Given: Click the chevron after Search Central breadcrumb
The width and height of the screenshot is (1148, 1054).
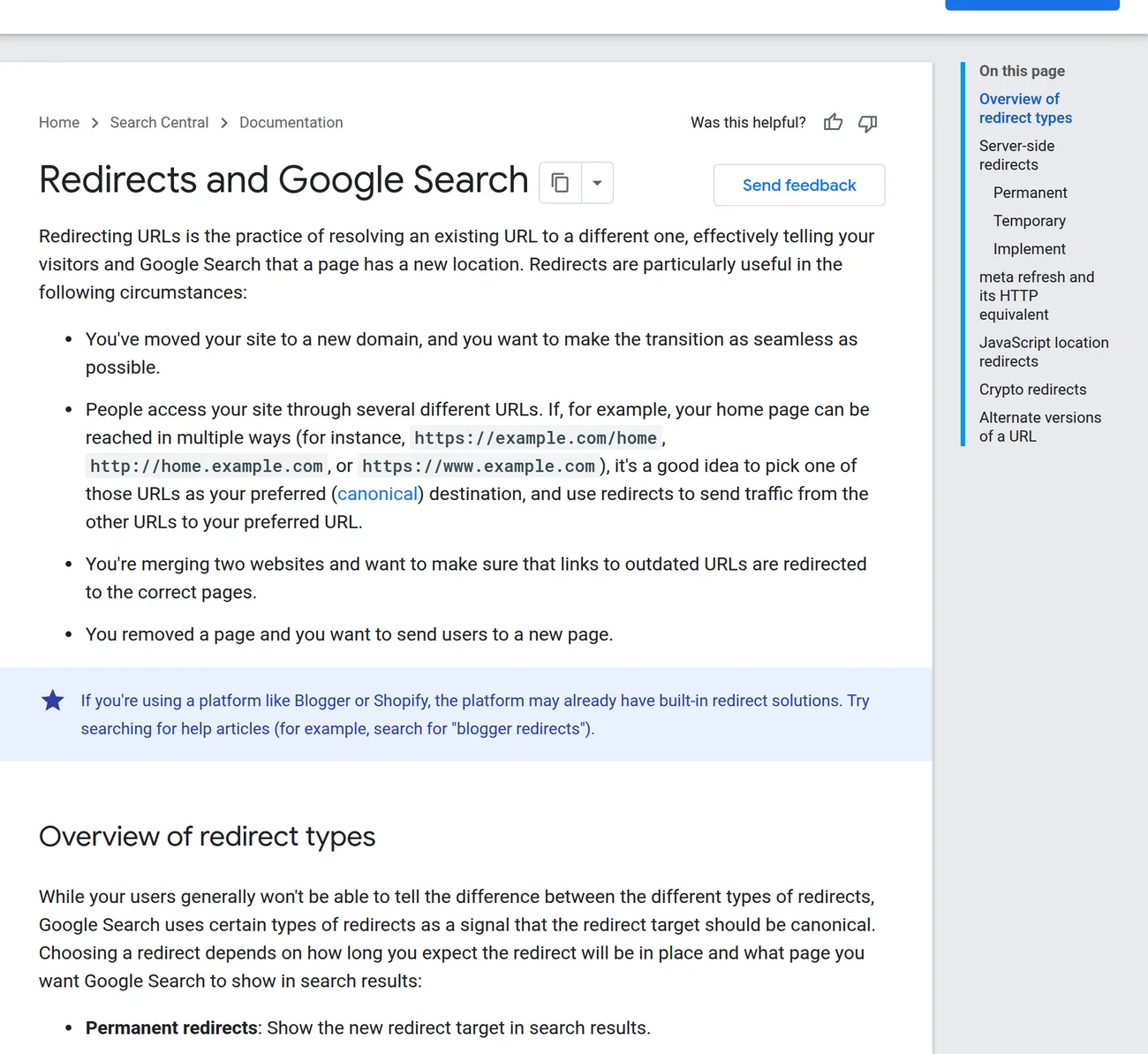Looking at the screenshot, I should (224, 123).
